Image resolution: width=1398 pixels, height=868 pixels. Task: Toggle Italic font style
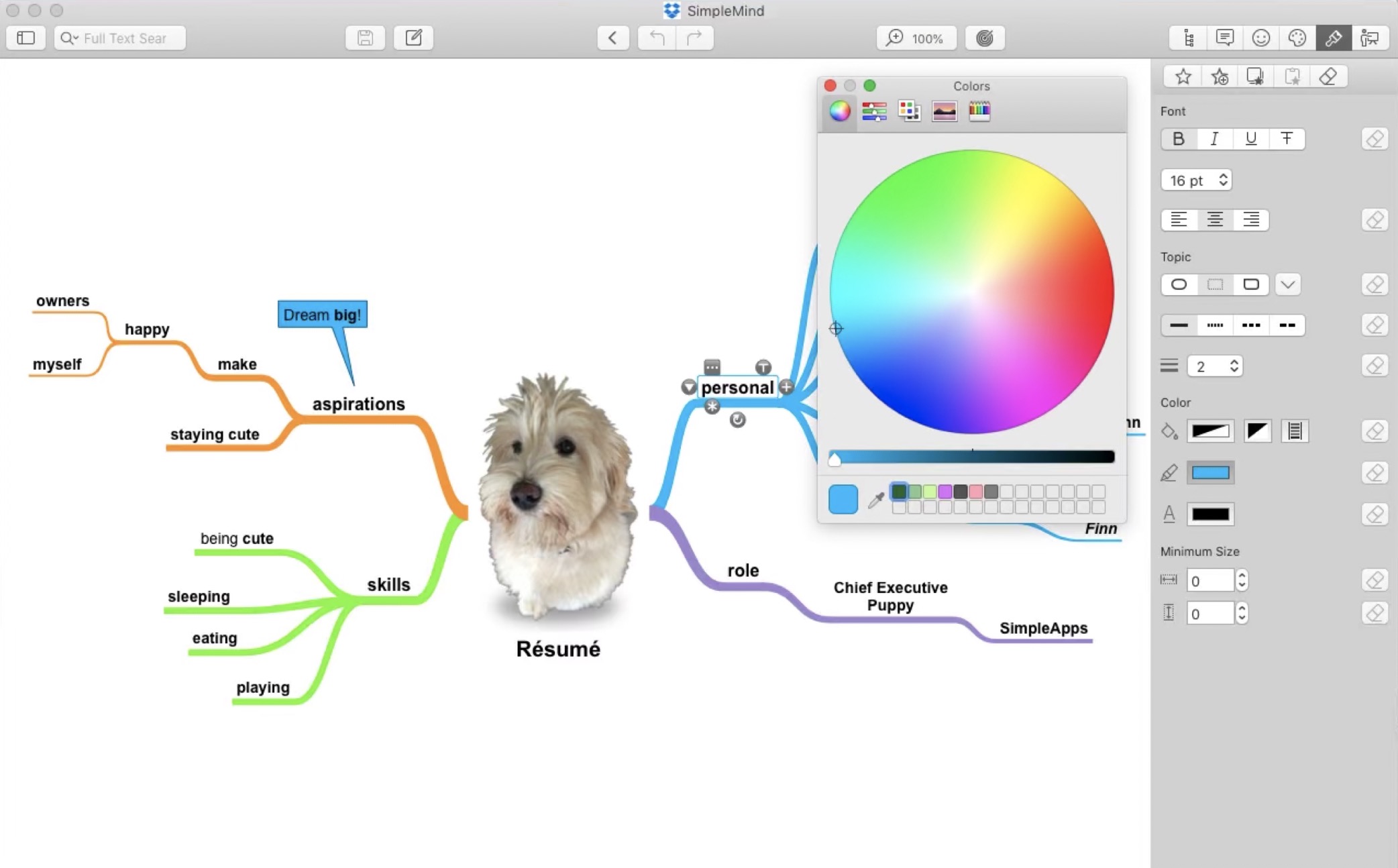coord(1214,139)
